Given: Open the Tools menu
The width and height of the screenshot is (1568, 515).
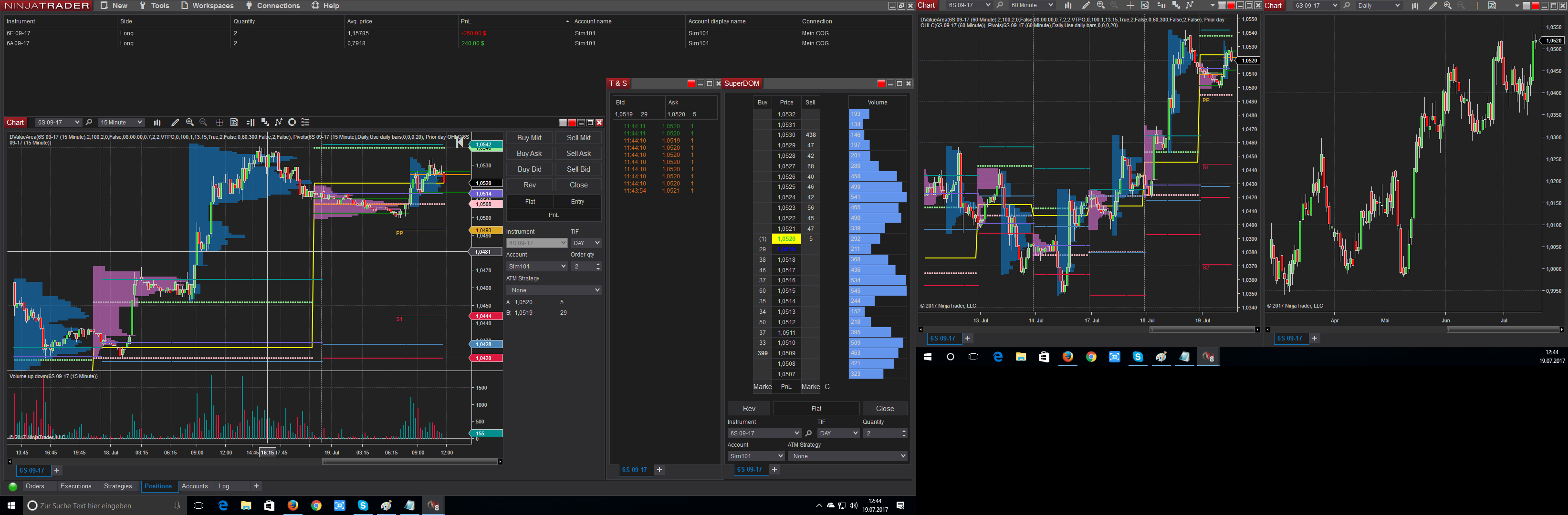Looking at the screenshot, I should point(154,5).
